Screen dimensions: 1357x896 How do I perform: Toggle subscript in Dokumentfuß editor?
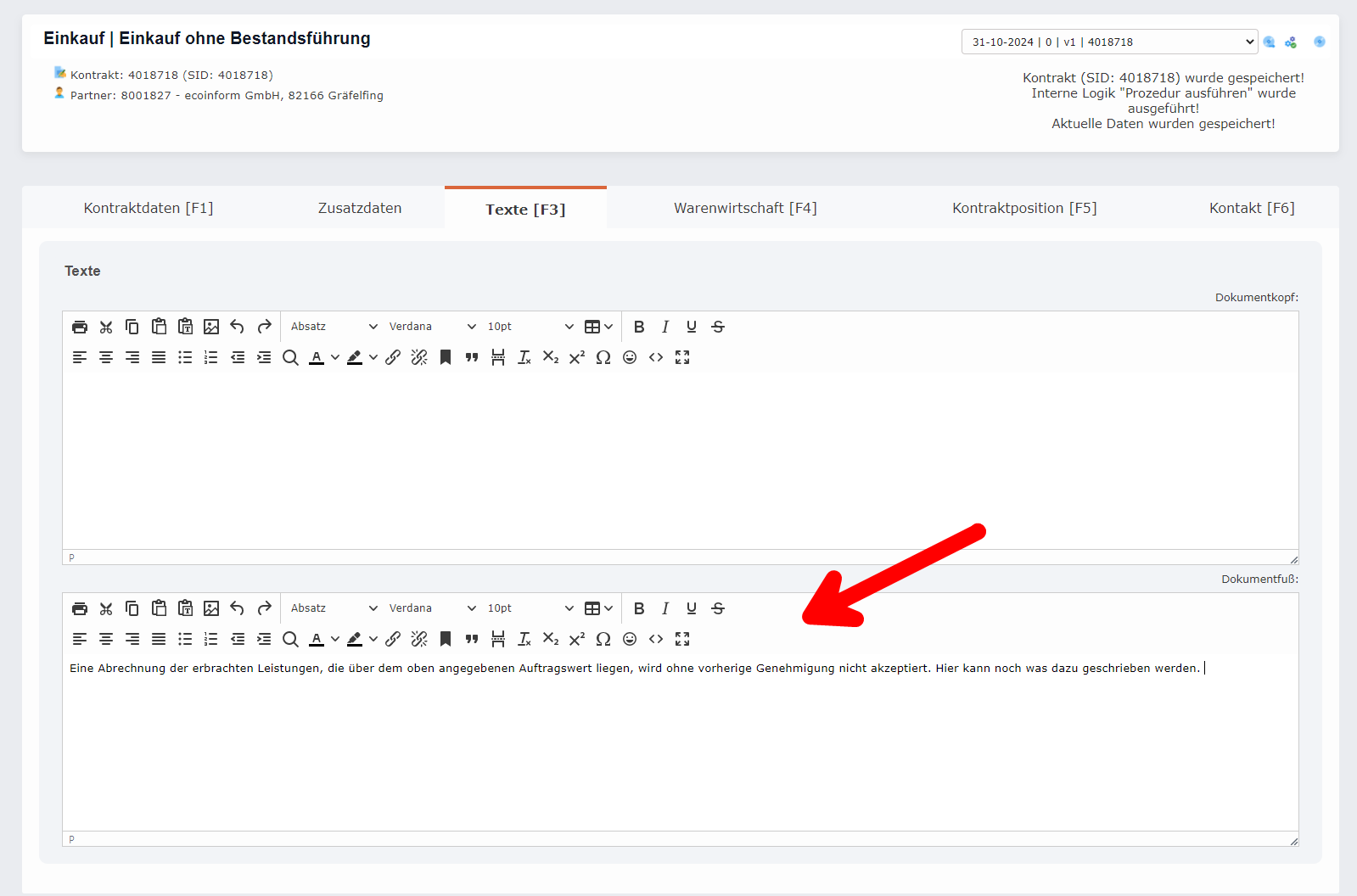551,639
